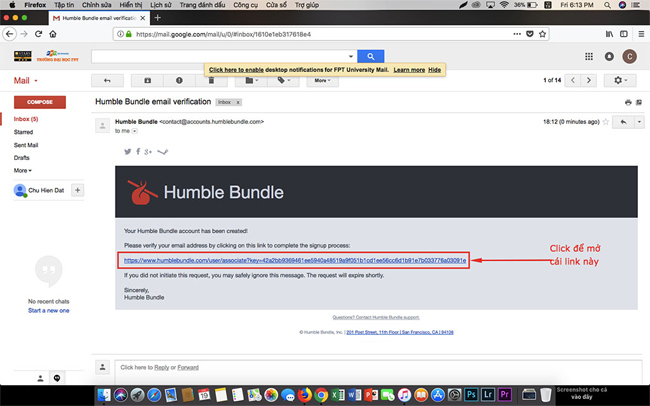The width and height of the screenshot is (650, 406).
Task: Click Learn more in notification bar
Action: click(x=409, y=70)
